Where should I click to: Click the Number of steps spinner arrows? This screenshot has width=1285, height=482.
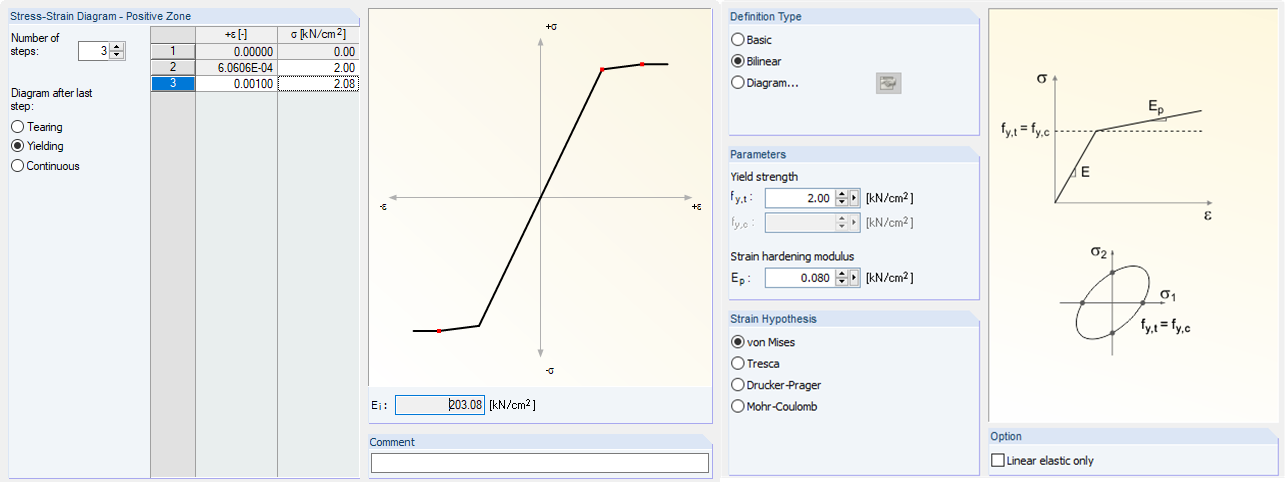118,51
